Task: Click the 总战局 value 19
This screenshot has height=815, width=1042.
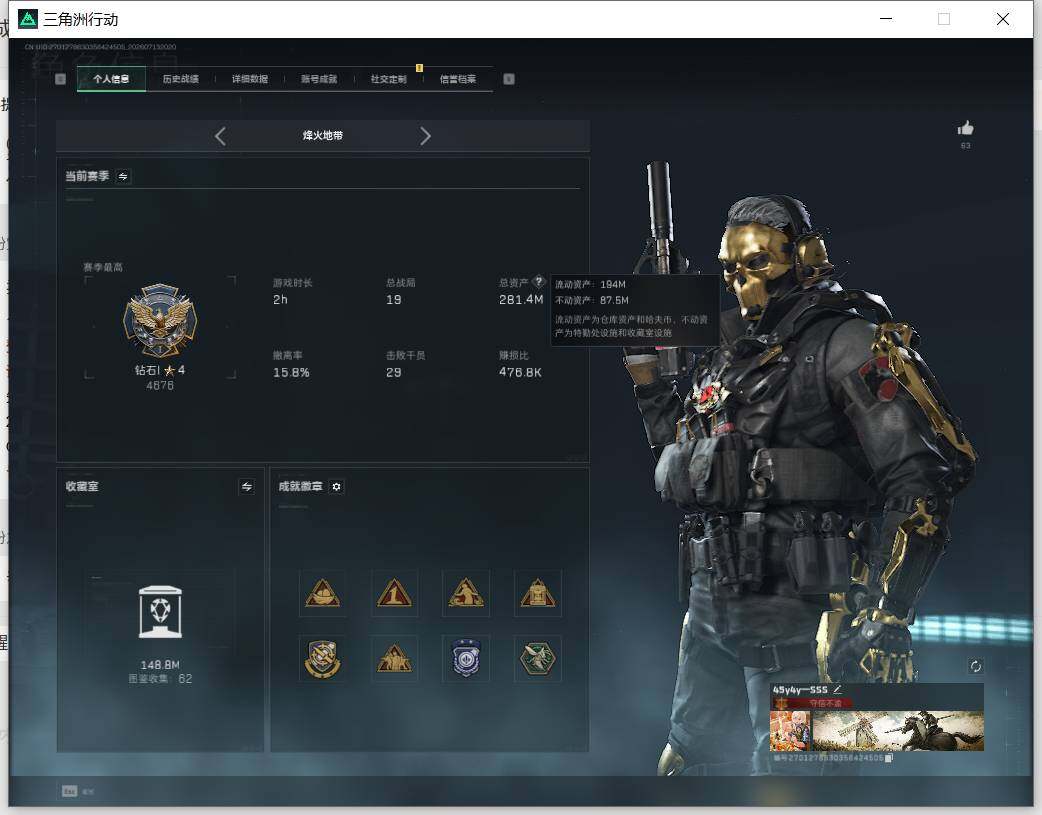Action: point(393,300)
